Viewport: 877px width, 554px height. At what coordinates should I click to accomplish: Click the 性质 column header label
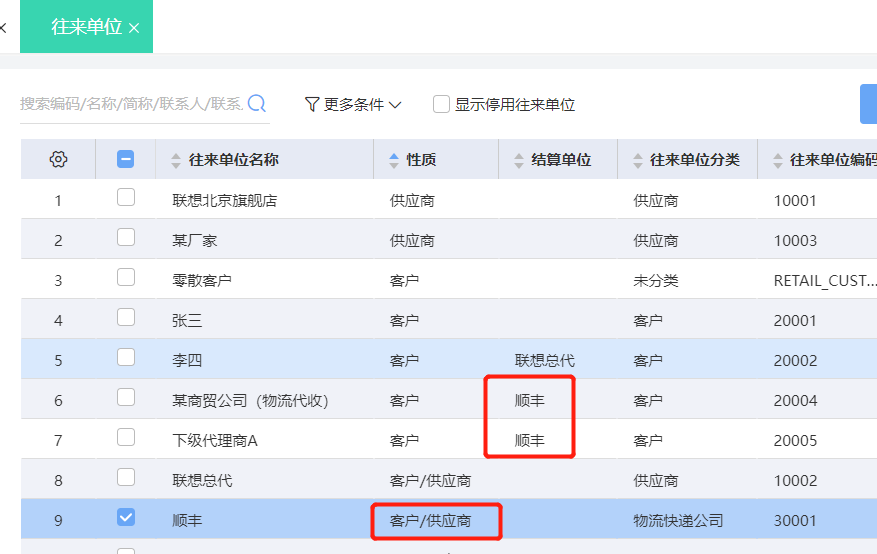click(x=421, y=160)
